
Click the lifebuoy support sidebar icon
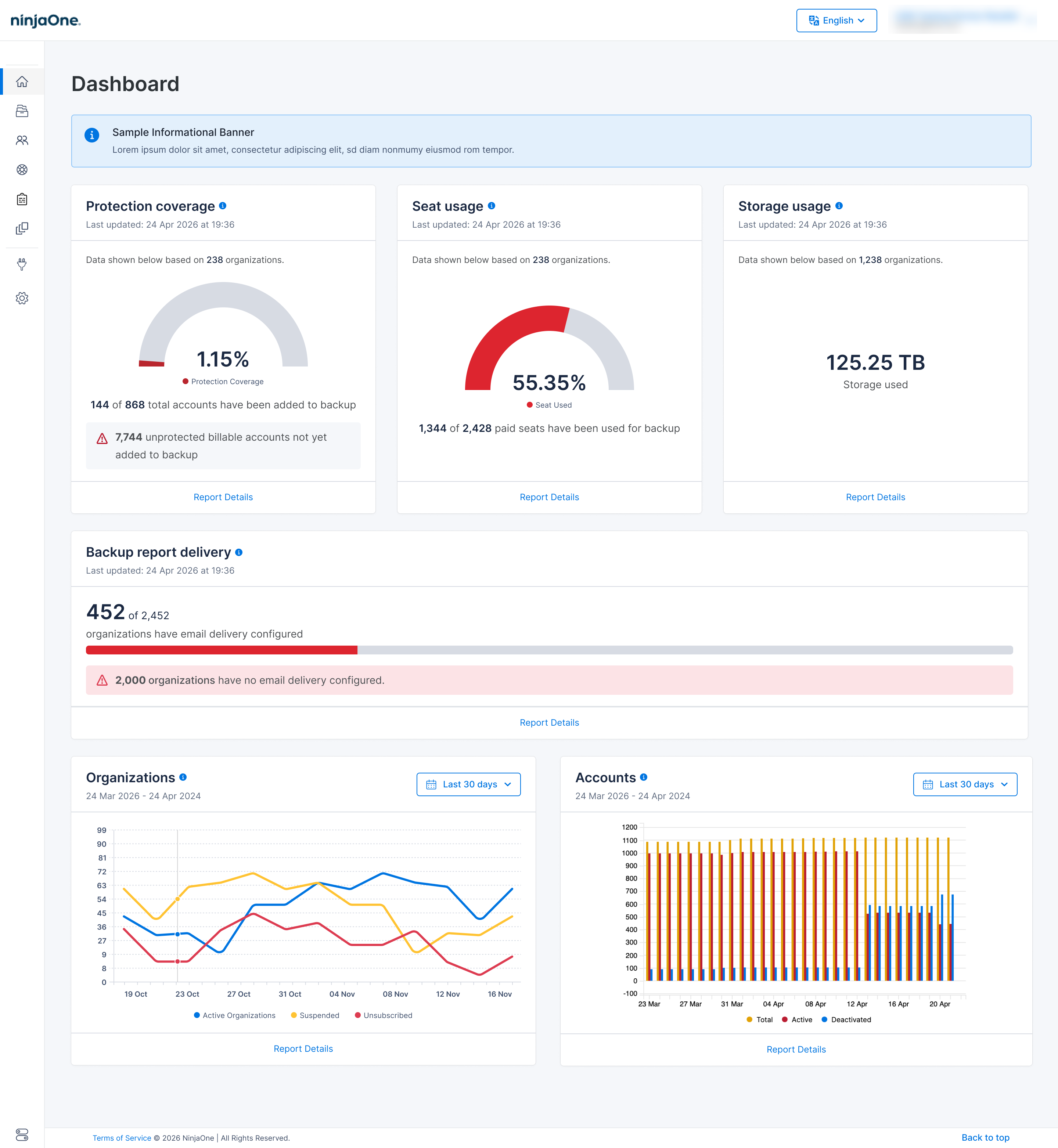22,170
